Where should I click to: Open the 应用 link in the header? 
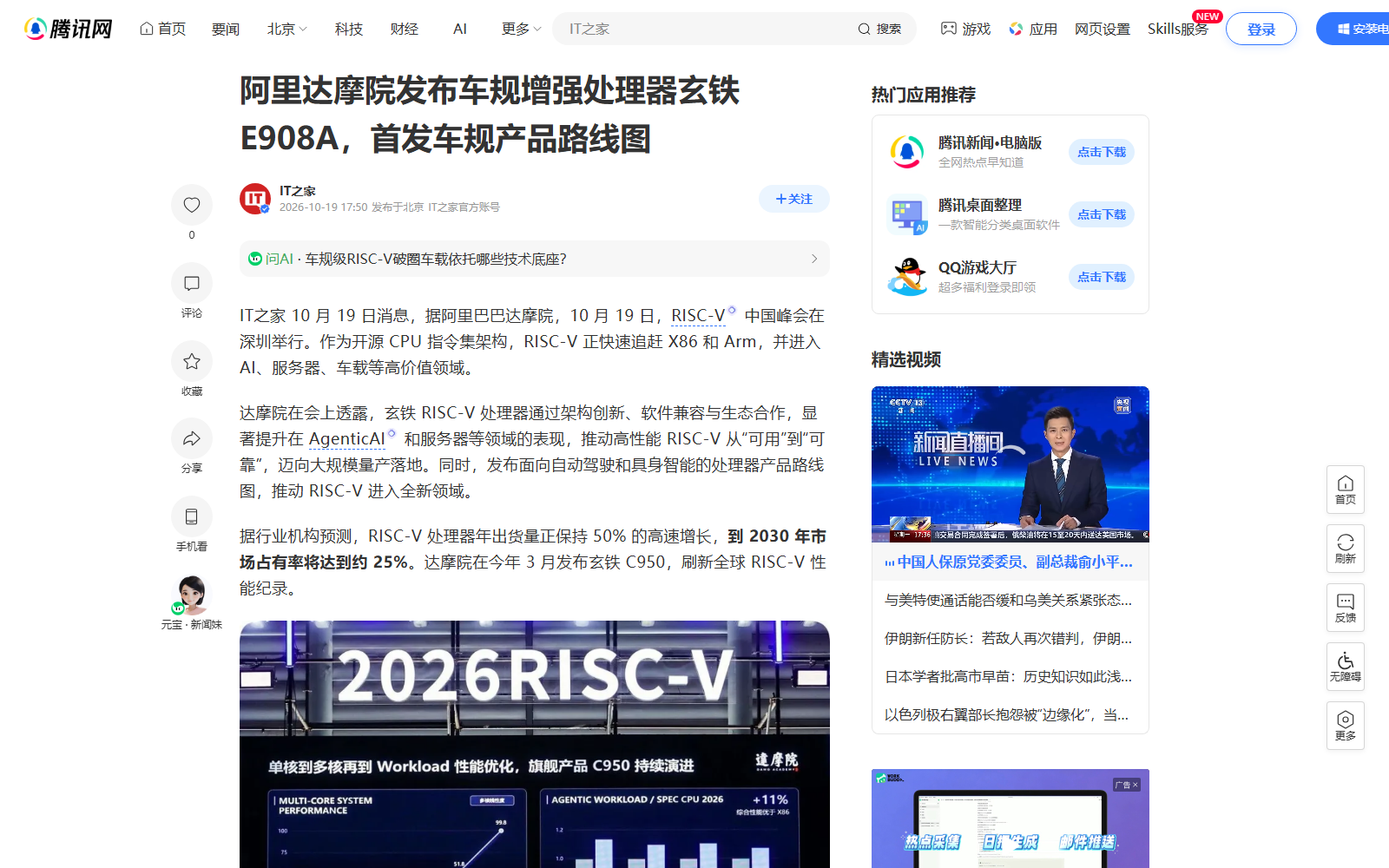(1033, 29)
